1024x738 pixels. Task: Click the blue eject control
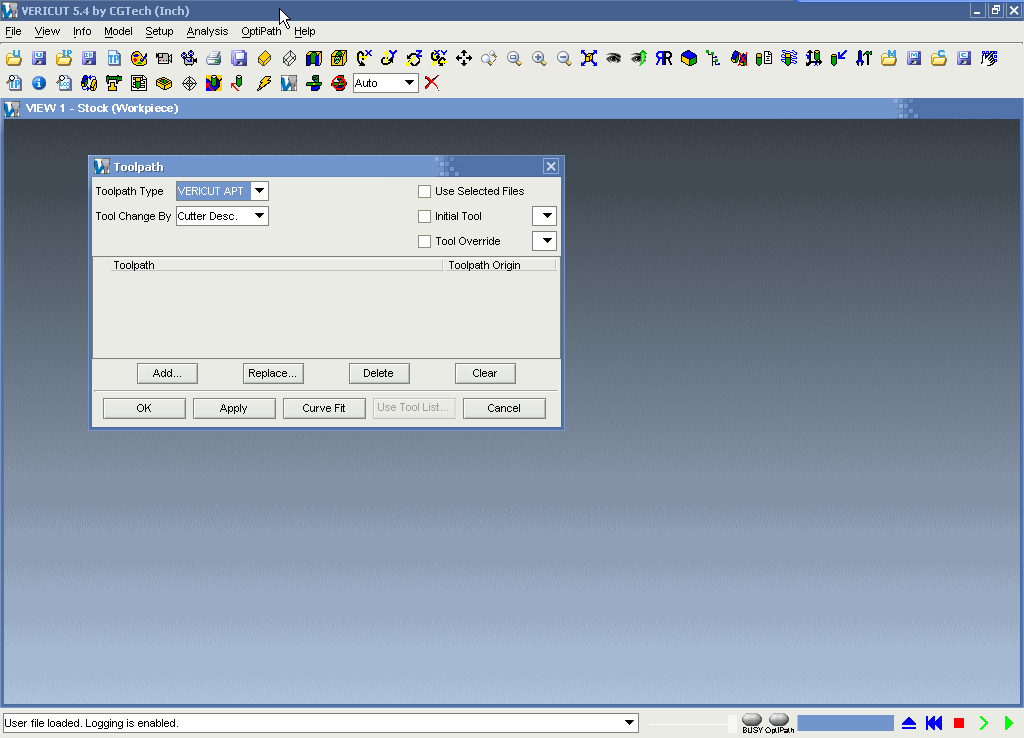[x=909, y=723]
